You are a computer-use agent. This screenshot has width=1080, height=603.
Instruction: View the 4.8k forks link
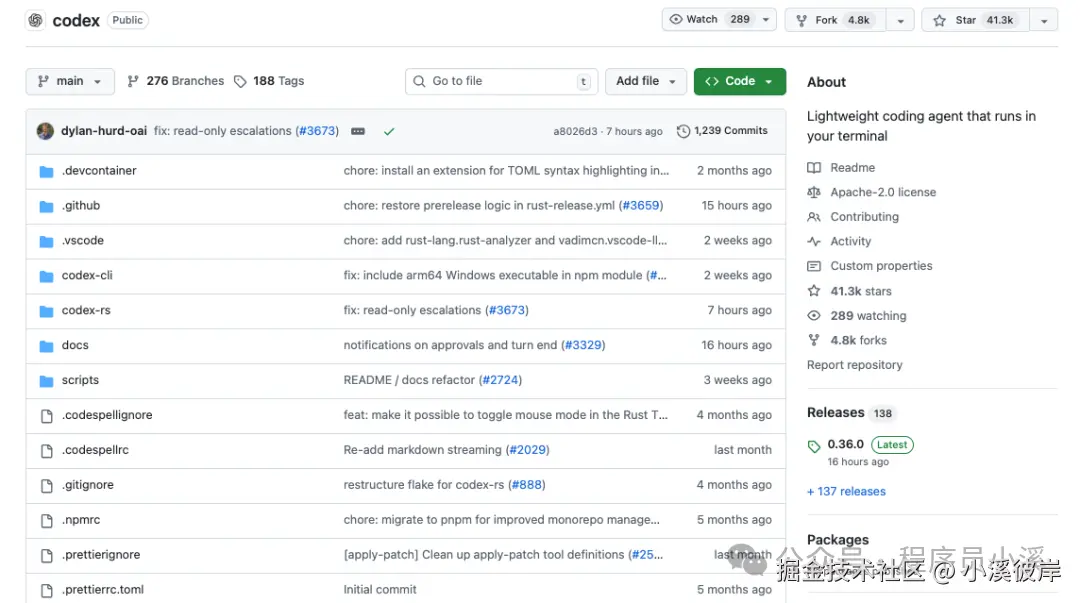point(858,340)
